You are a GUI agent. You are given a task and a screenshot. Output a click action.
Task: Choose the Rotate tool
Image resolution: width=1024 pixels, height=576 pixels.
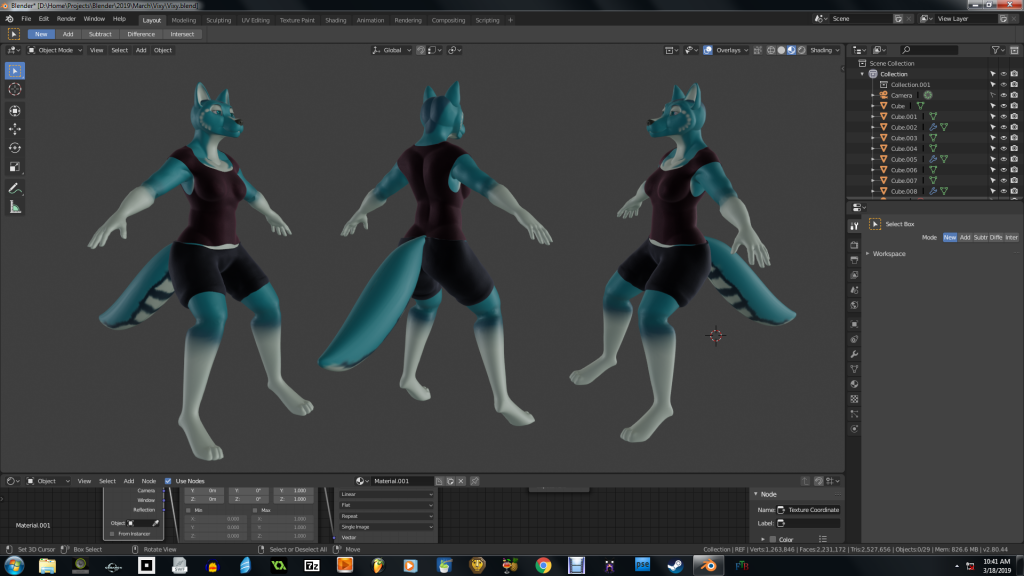[15, 148]
